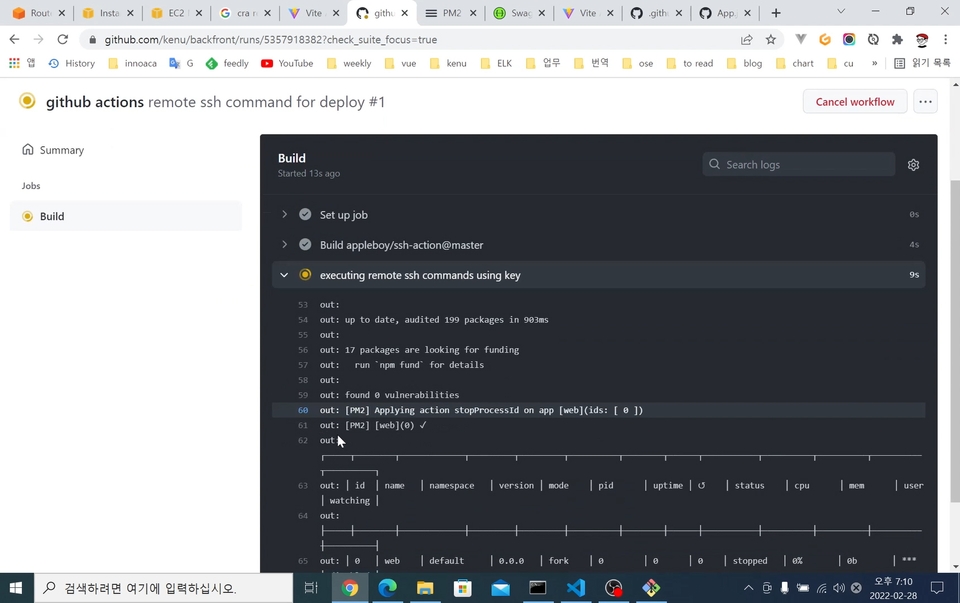Open the weekly bookmark folder
Viewport: 960px width, 603px height.
click(349, 63)
